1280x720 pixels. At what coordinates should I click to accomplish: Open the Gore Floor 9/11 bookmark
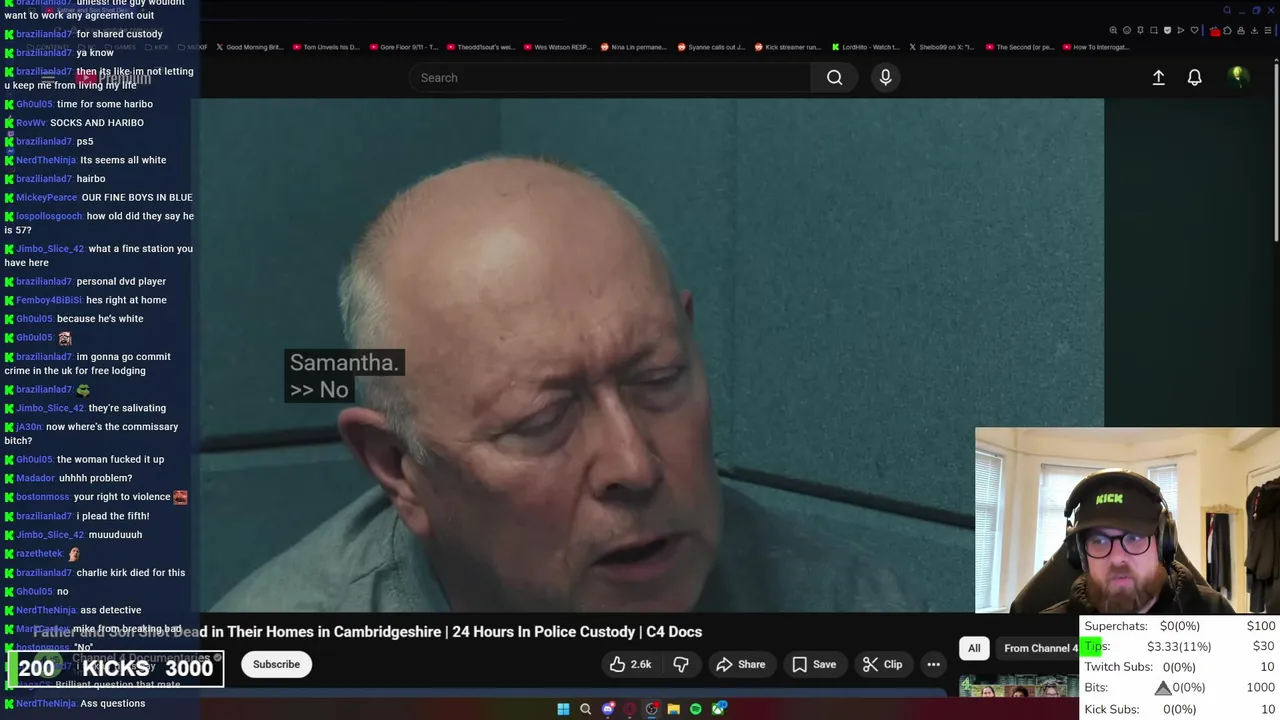point(404,47)
